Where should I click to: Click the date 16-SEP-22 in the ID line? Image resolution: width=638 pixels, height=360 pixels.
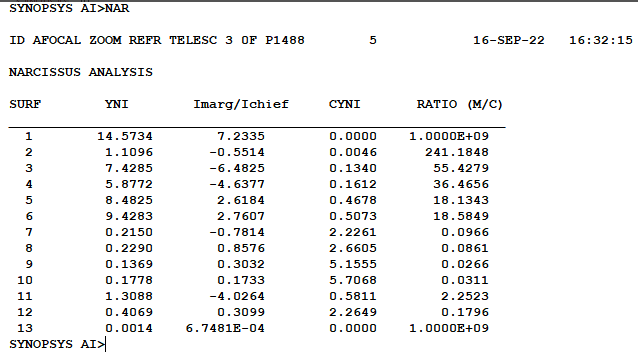509,40
